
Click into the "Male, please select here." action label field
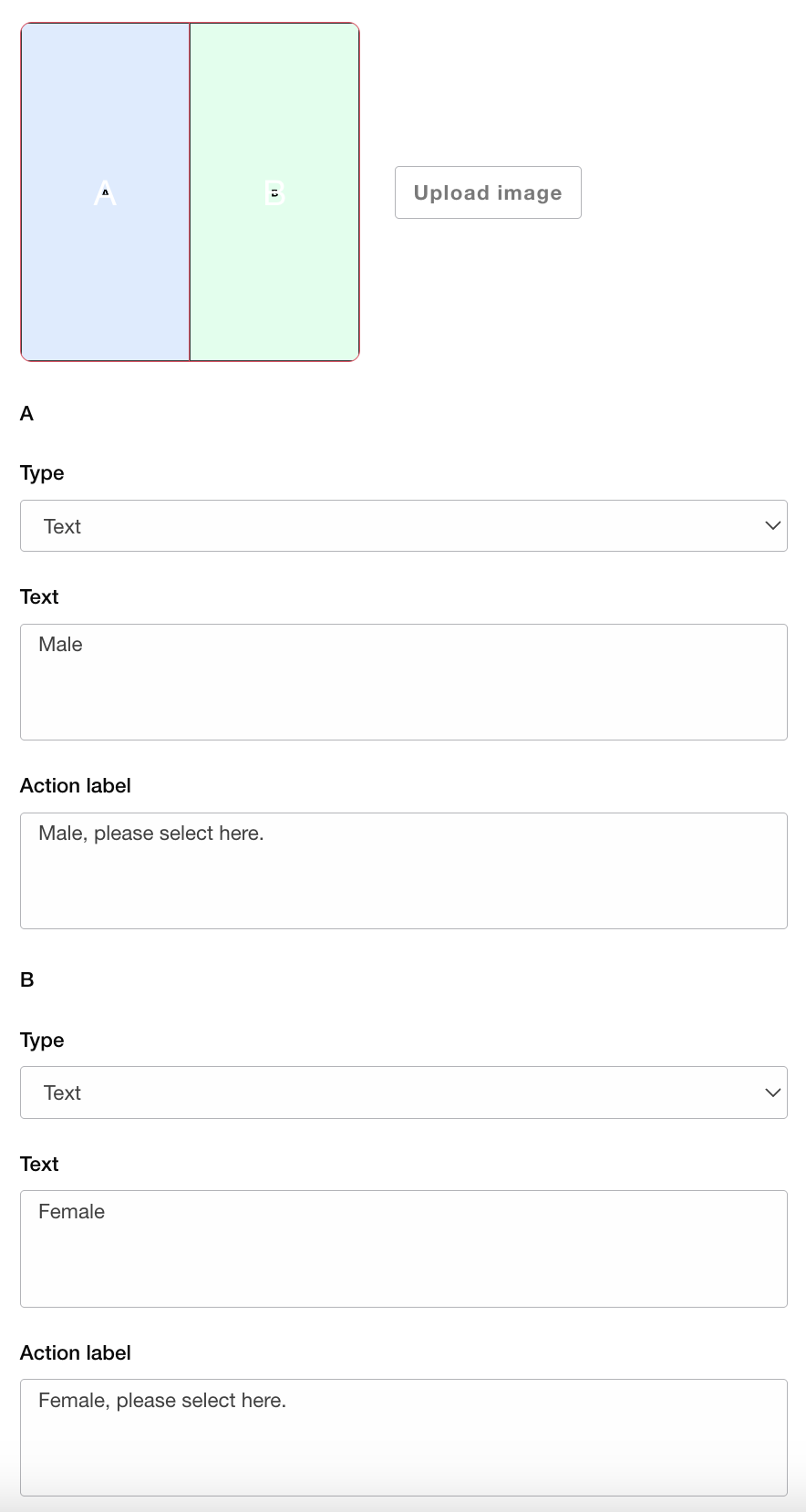[x=403, y=870]
